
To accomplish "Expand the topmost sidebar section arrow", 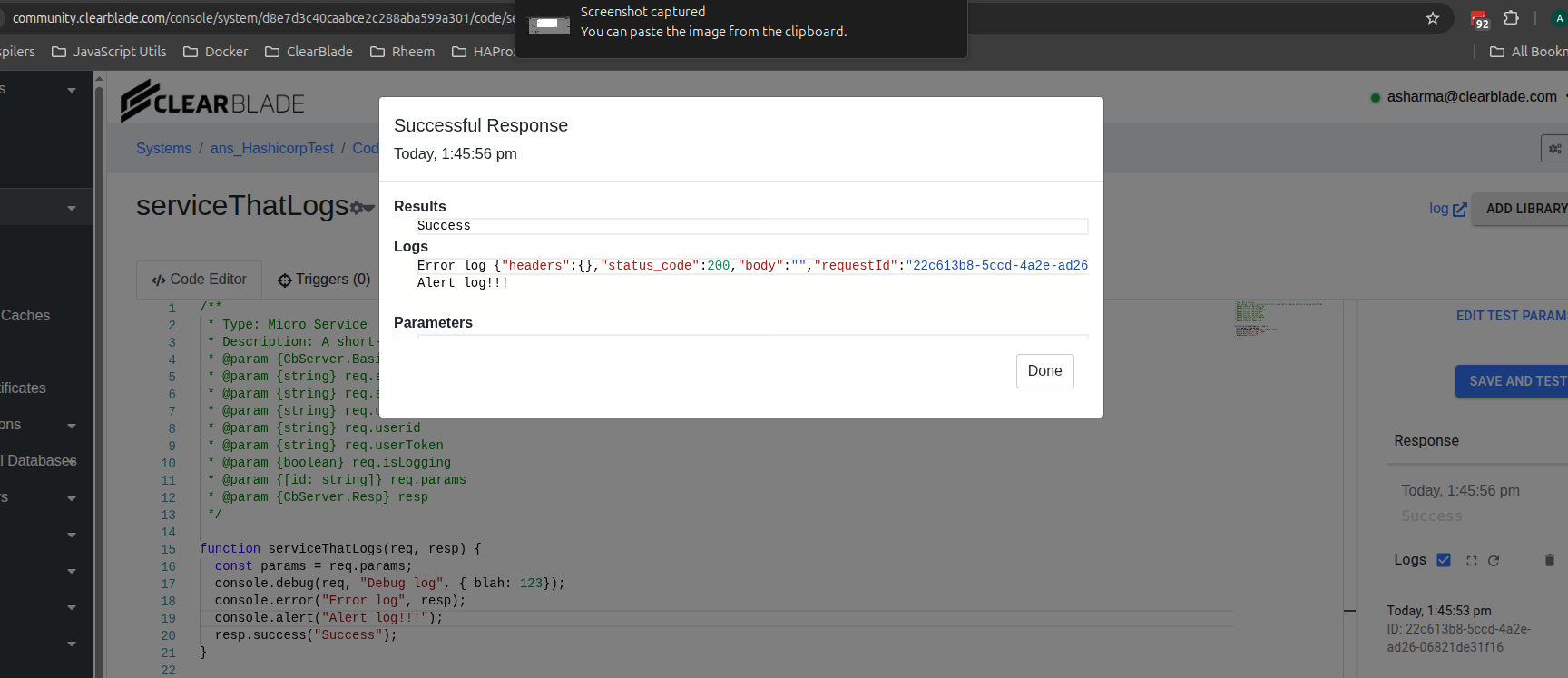I will click(71, 90).
